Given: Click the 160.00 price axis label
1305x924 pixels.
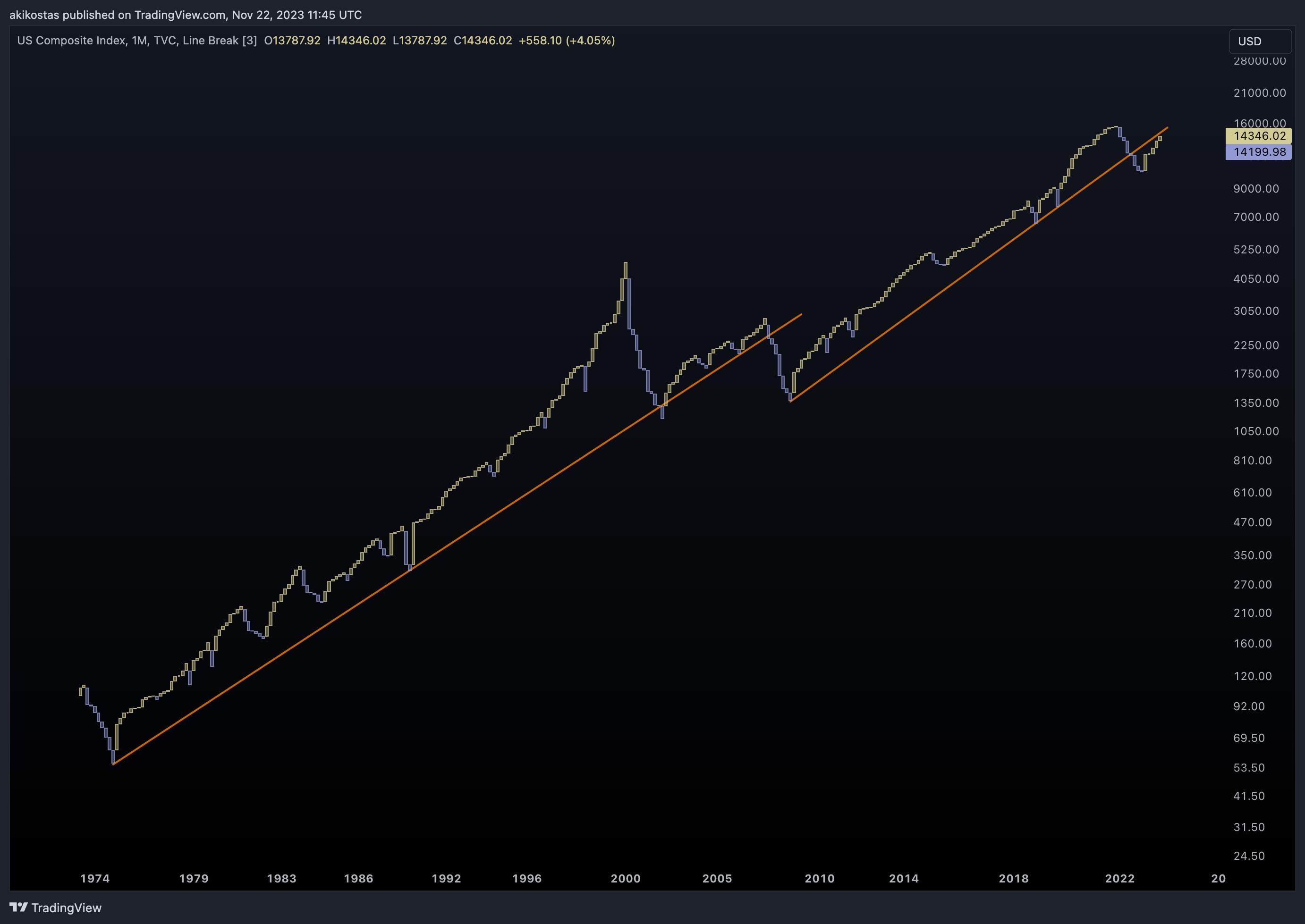Looking at the screenshot, I should 1253,644.
